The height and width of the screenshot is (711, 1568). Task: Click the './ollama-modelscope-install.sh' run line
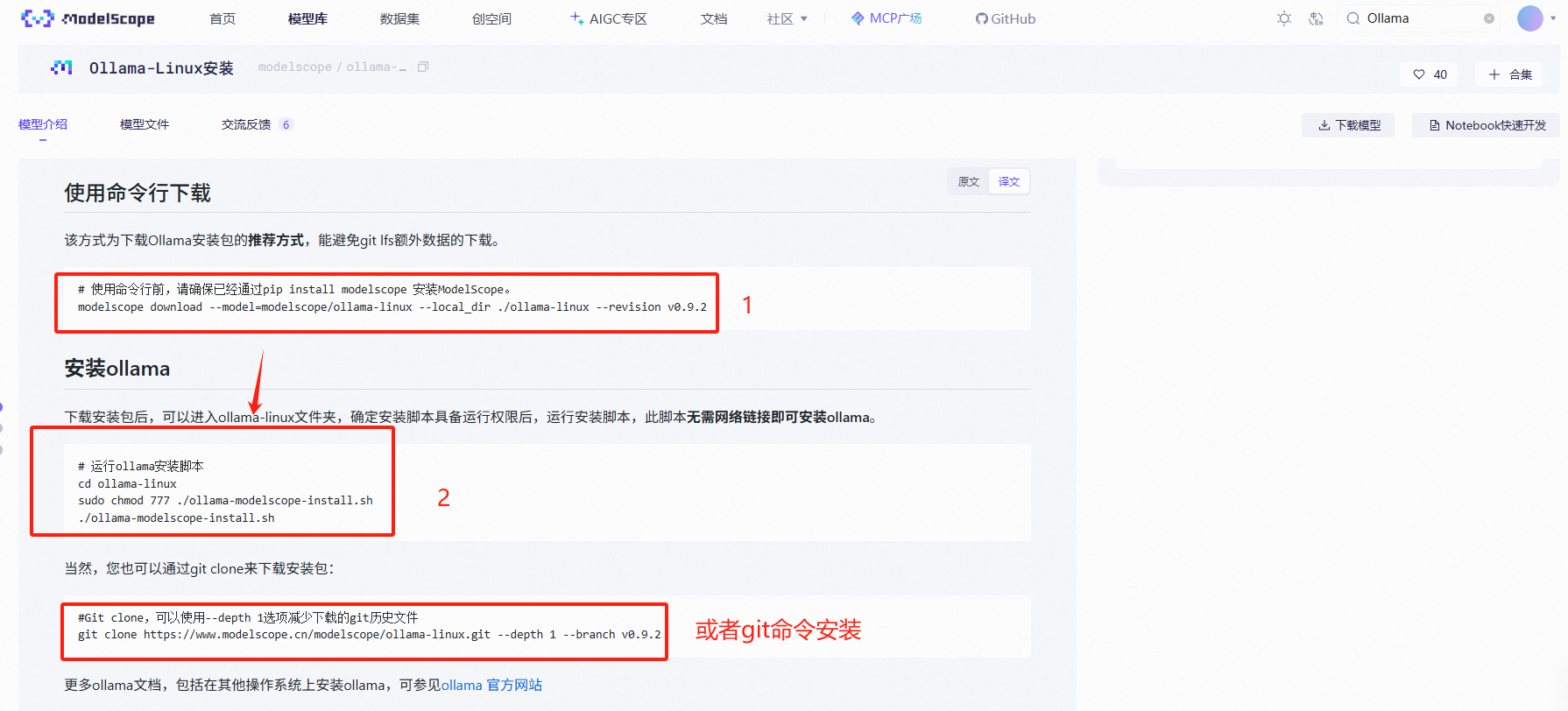pyautogui.click(x=176, y=517)
